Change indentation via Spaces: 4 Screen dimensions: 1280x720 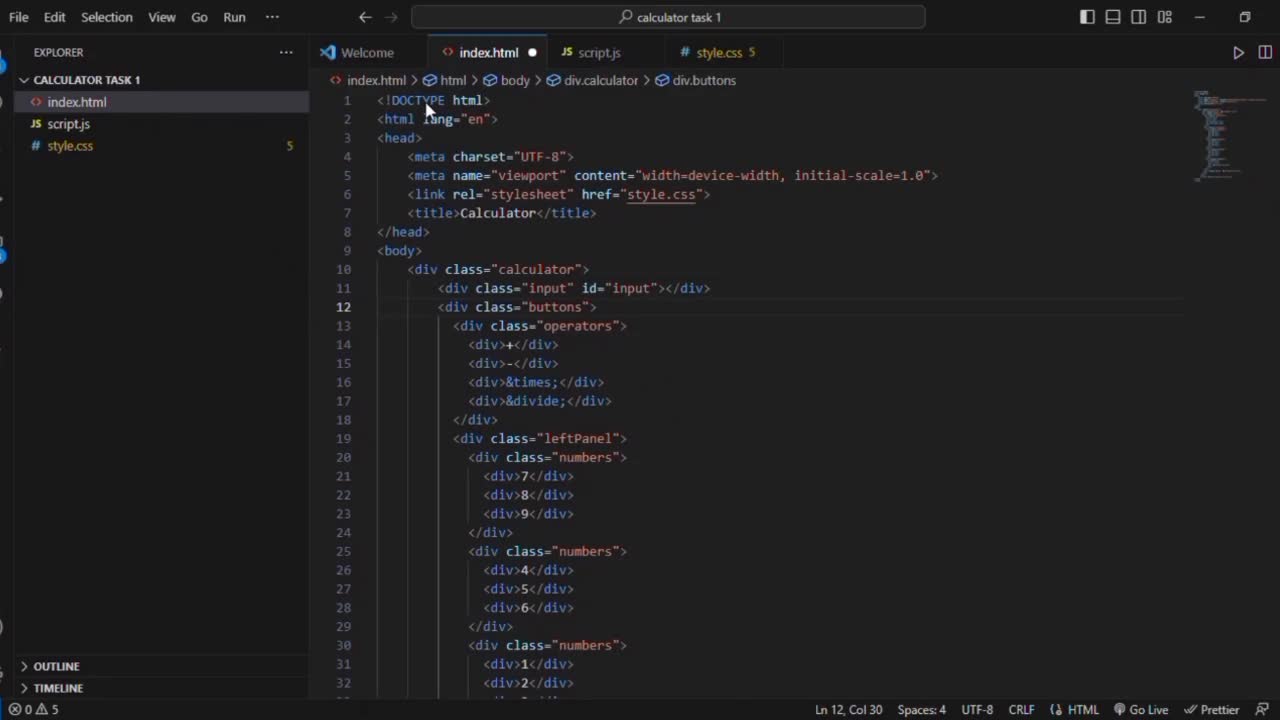921,710
